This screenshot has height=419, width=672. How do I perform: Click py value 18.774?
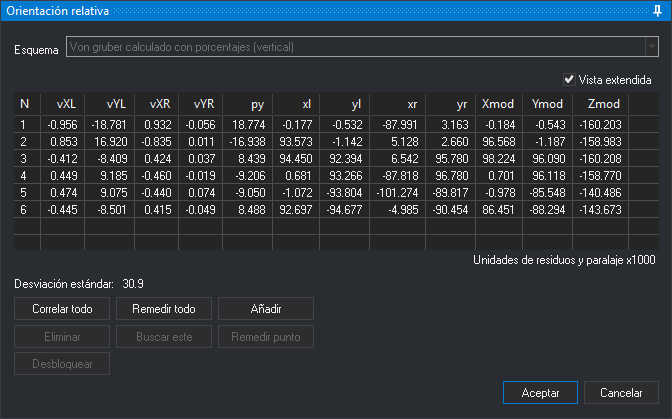[x=248, y=125]
